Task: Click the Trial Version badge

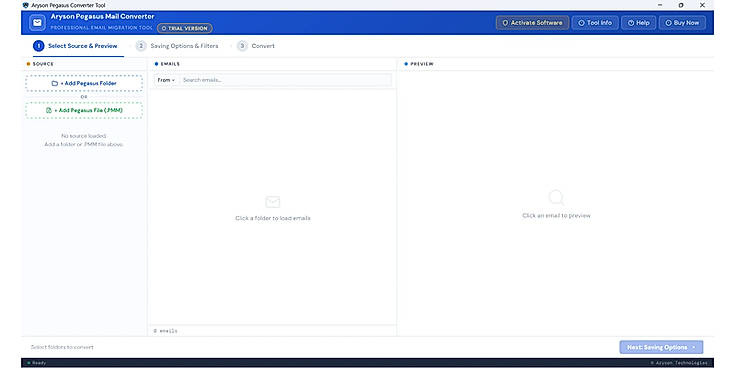Action: point(185,28)
